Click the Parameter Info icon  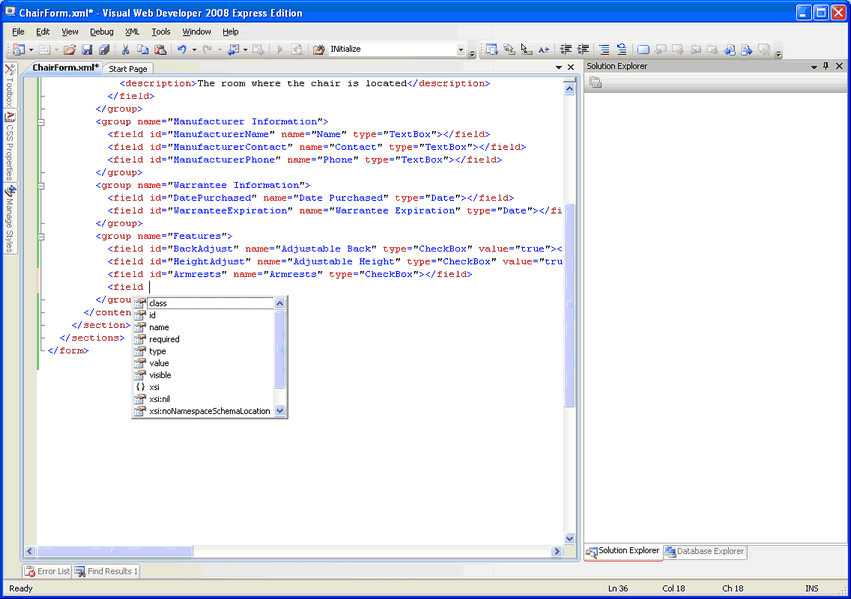[x=509, y=49]
